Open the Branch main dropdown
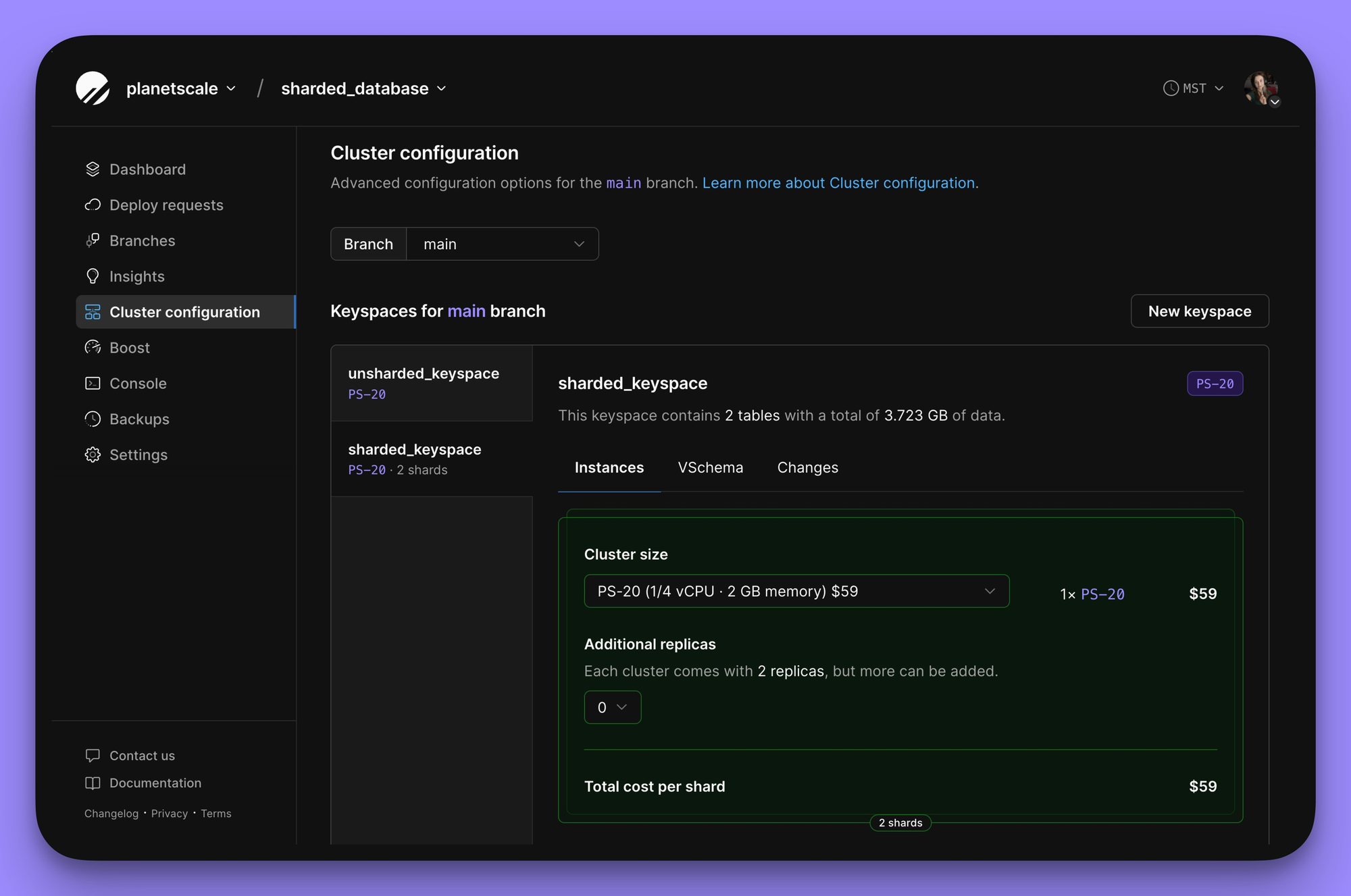 502,244
